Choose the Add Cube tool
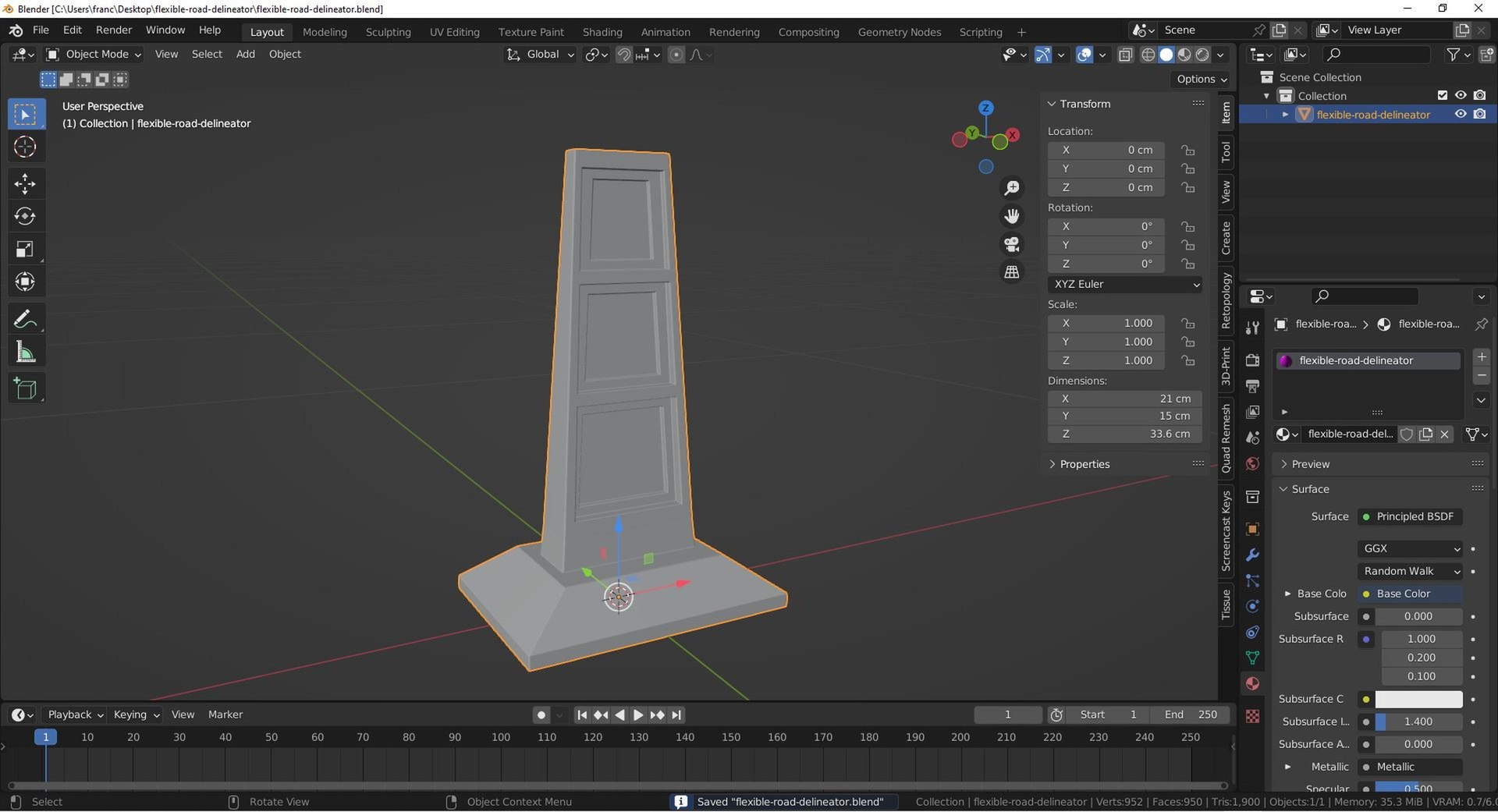The image size is (1498, 812). coord(25,388)
